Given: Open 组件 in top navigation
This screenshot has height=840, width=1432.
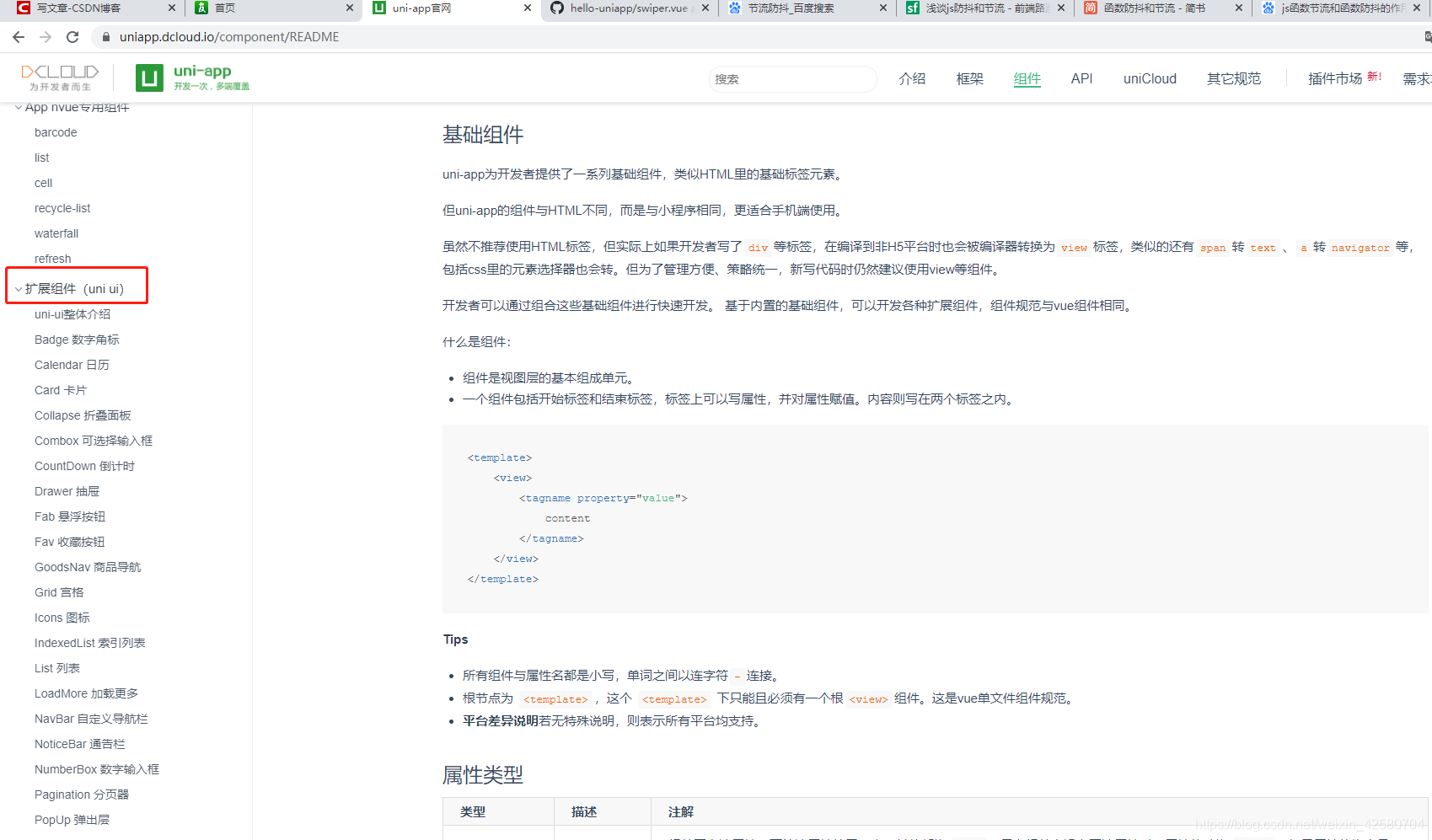Looking at the screenshot, I should pyautogui.click(x=1027, y=78).
